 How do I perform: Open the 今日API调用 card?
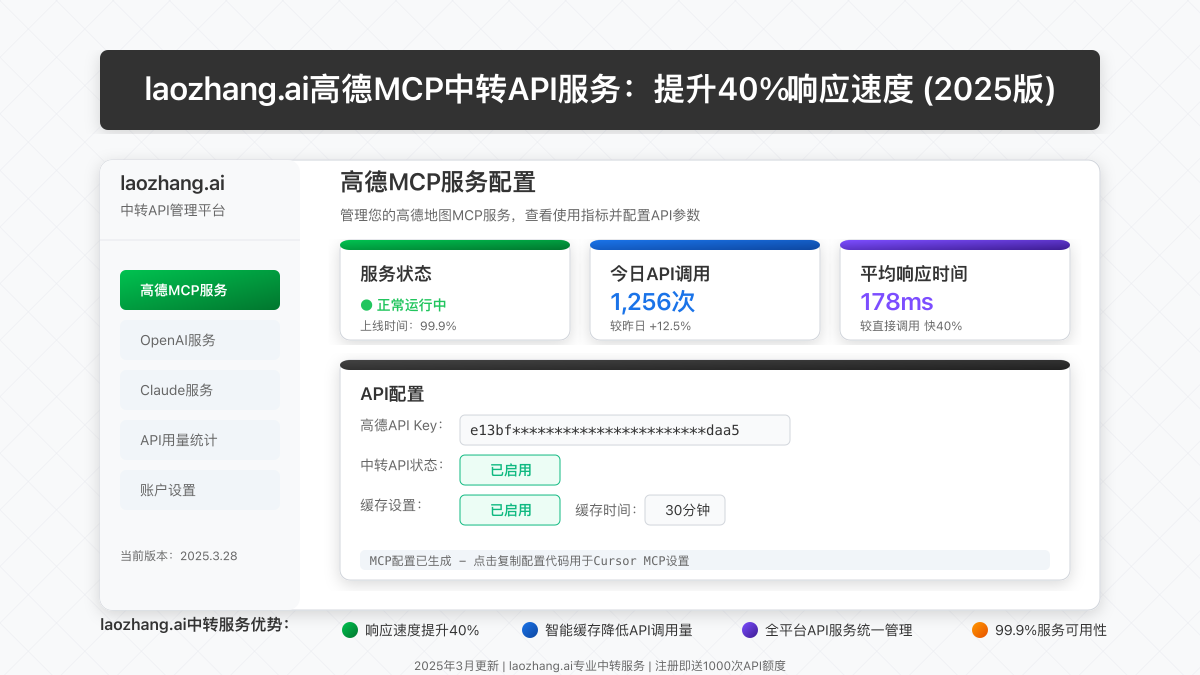[x=705, y=290]
